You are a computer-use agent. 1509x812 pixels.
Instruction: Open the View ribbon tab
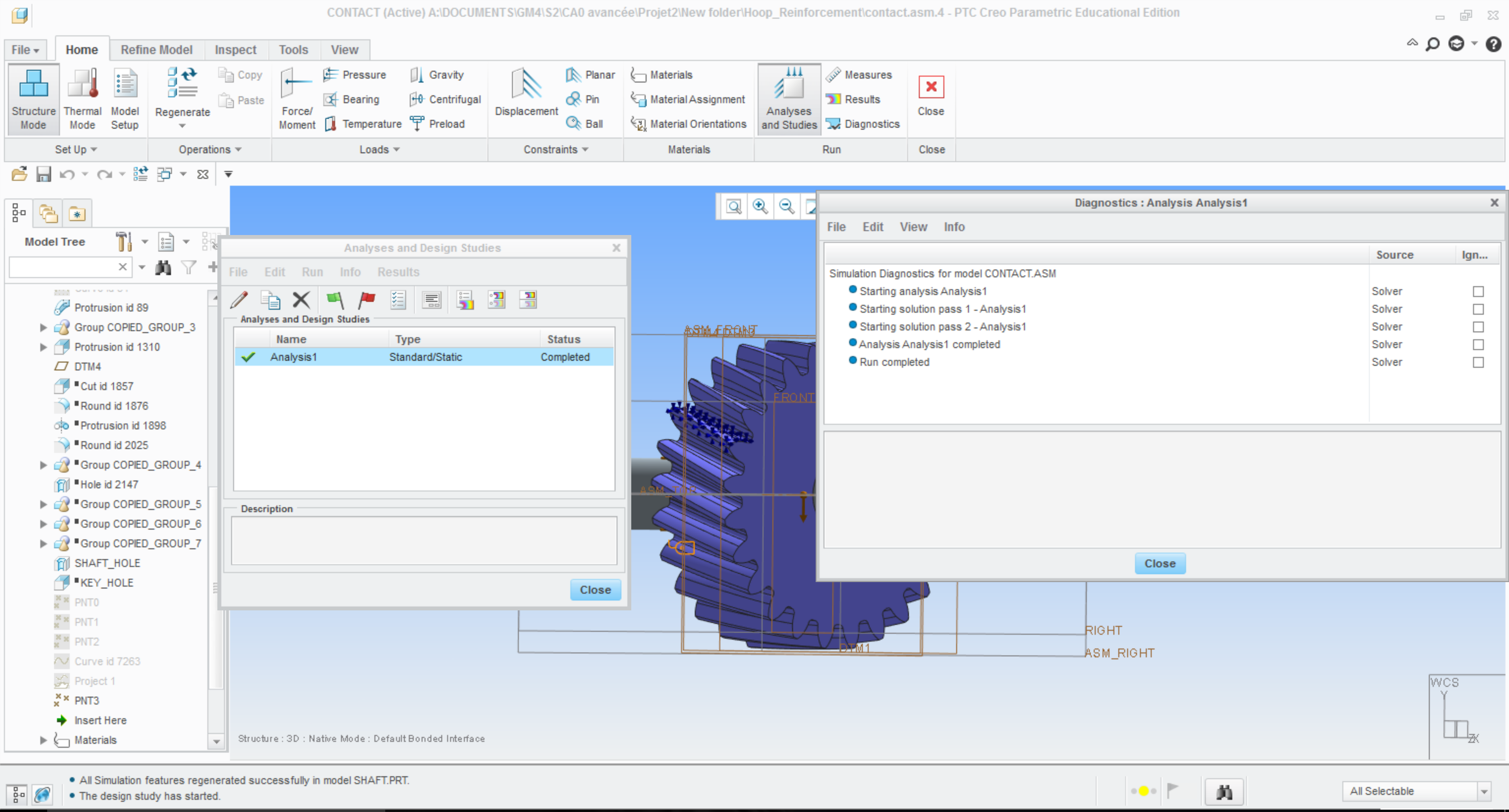point(344,50)
